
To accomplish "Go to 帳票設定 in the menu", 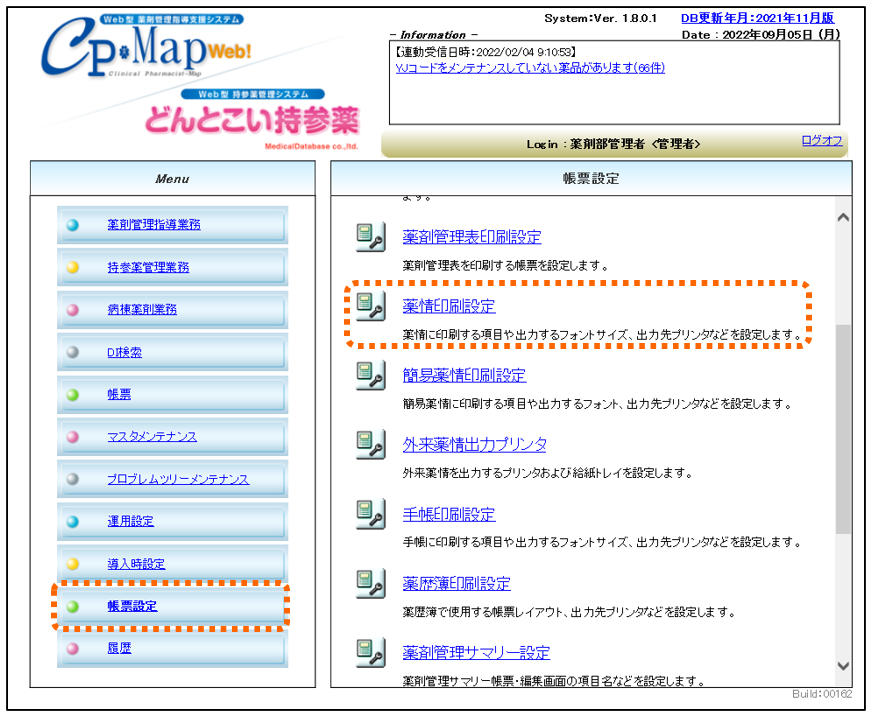I will coord(132,606).
